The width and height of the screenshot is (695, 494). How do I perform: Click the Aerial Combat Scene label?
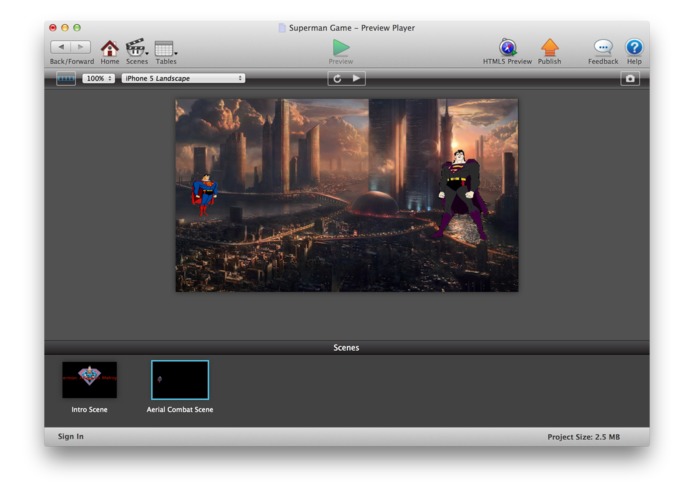[180, 409]
